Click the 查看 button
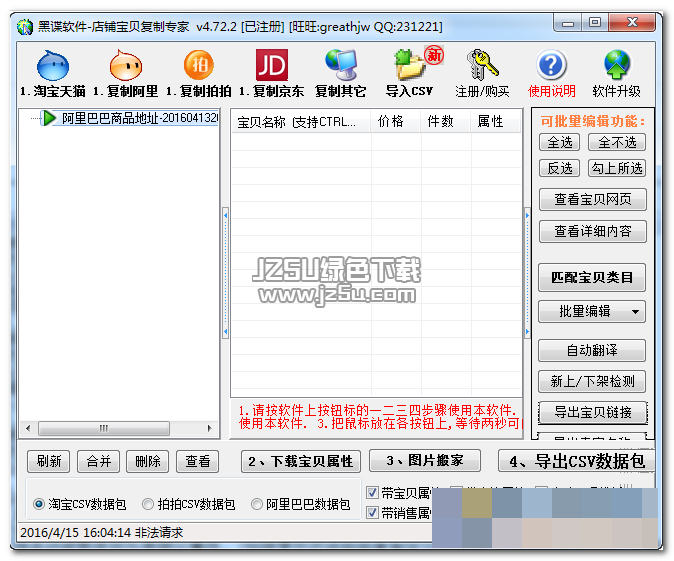 [x=198, y=461]
